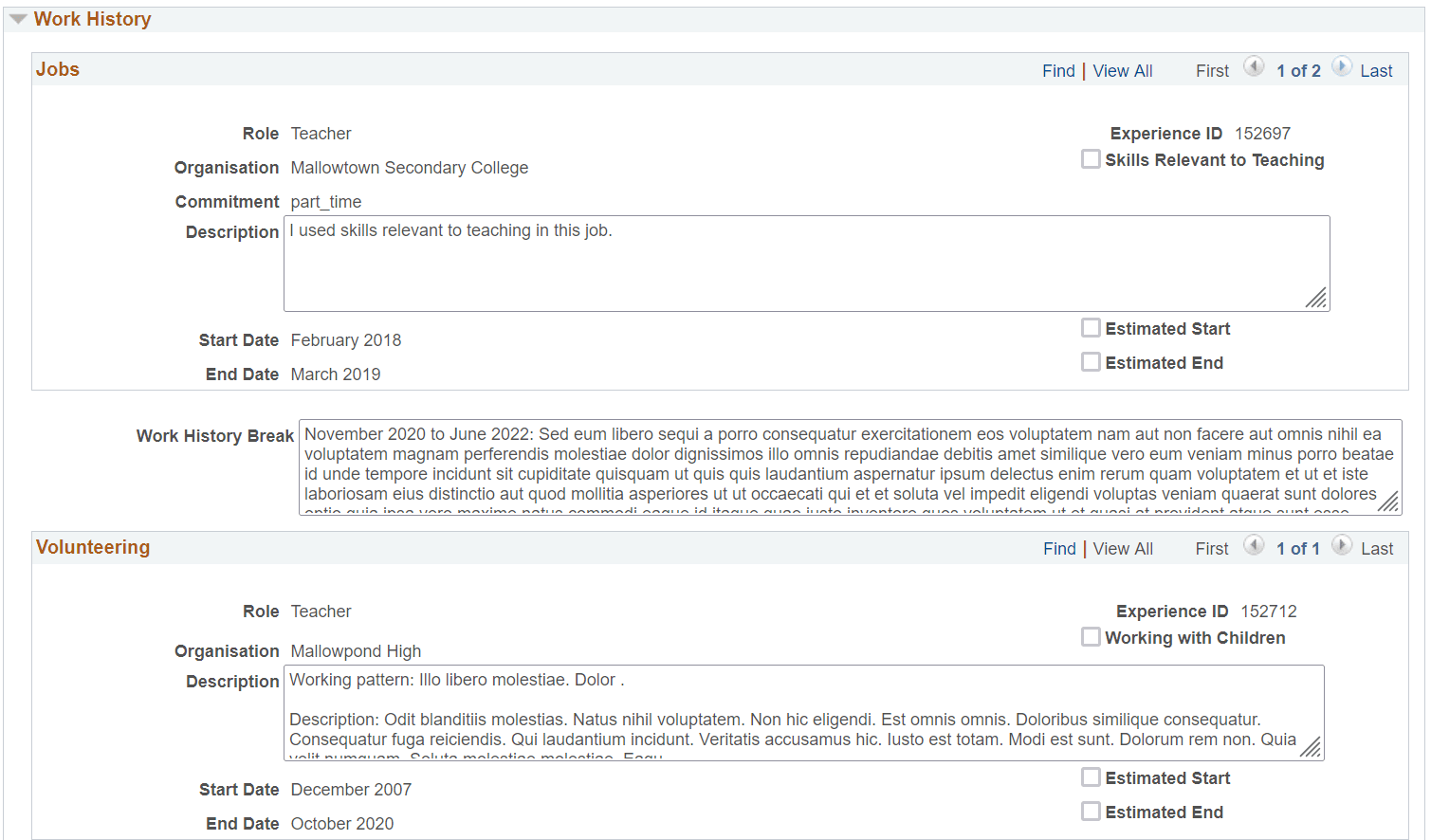
Task: Enable Estimated Start in the Jobs section
Action: [x=1091, y=327]
